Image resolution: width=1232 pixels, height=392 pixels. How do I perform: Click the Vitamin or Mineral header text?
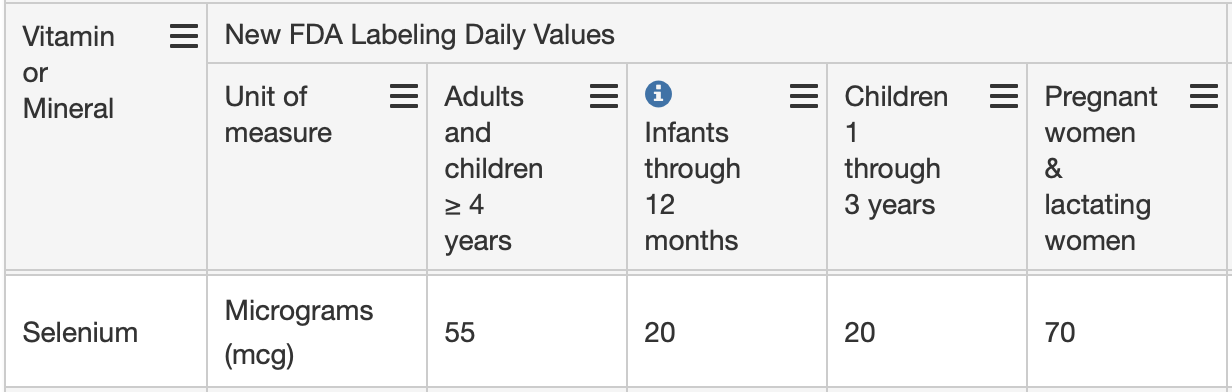(x=69, y=73)
